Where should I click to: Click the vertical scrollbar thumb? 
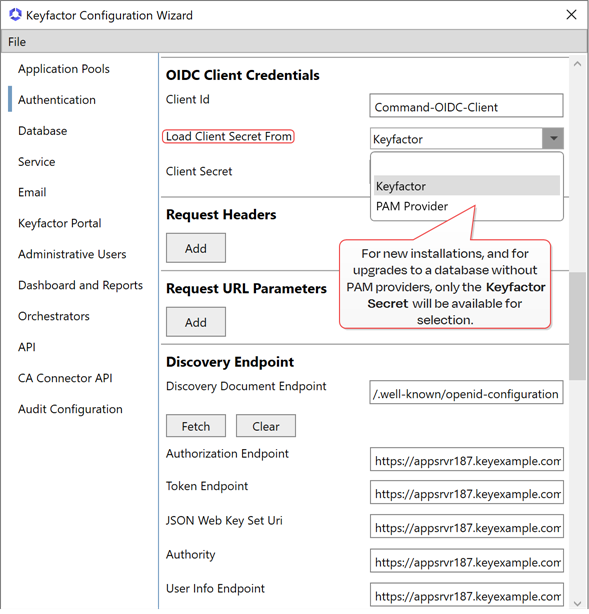pos(577,326)
